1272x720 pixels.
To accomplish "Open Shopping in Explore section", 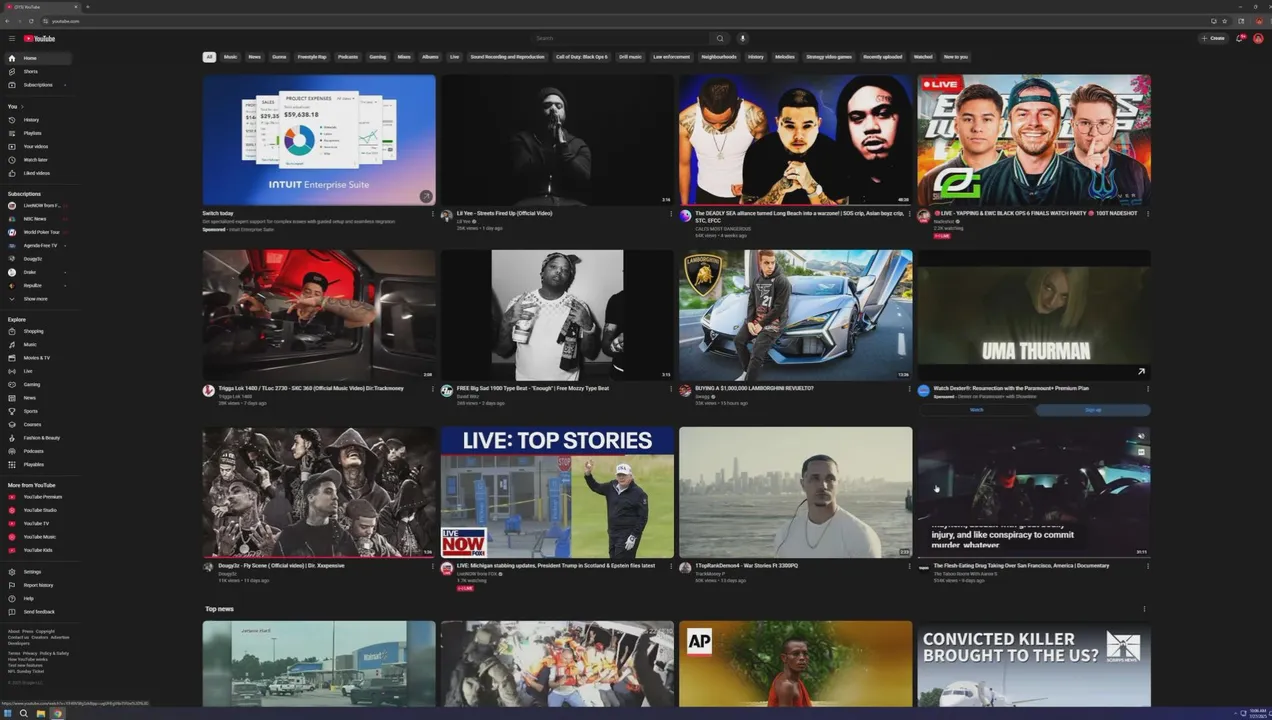I will 38,331.
